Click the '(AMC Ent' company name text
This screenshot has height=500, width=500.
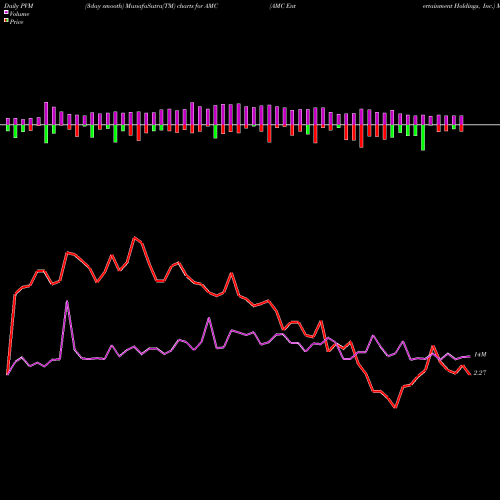283,6
